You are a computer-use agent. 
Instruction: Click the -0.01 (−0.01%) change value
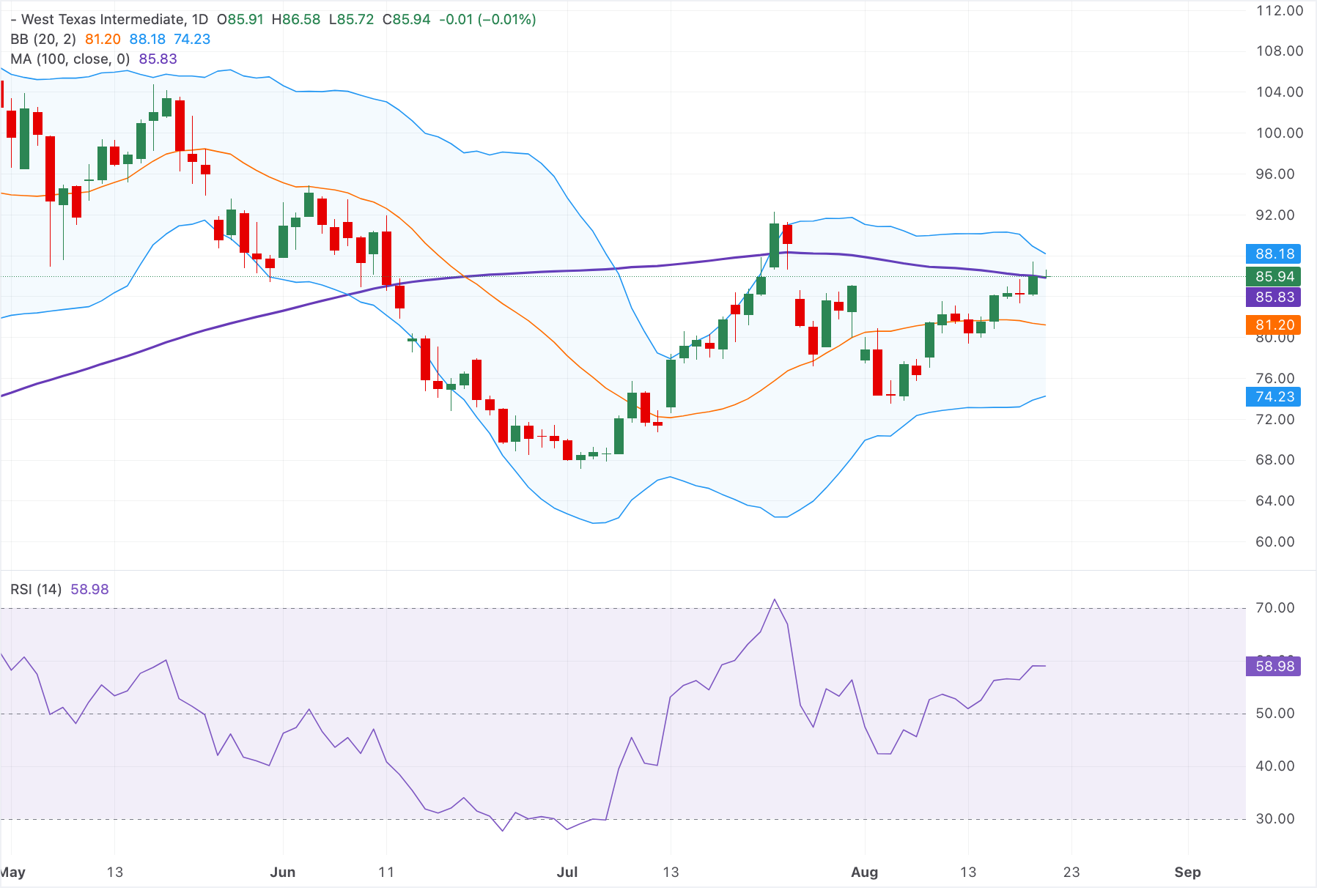coord(487,20)
